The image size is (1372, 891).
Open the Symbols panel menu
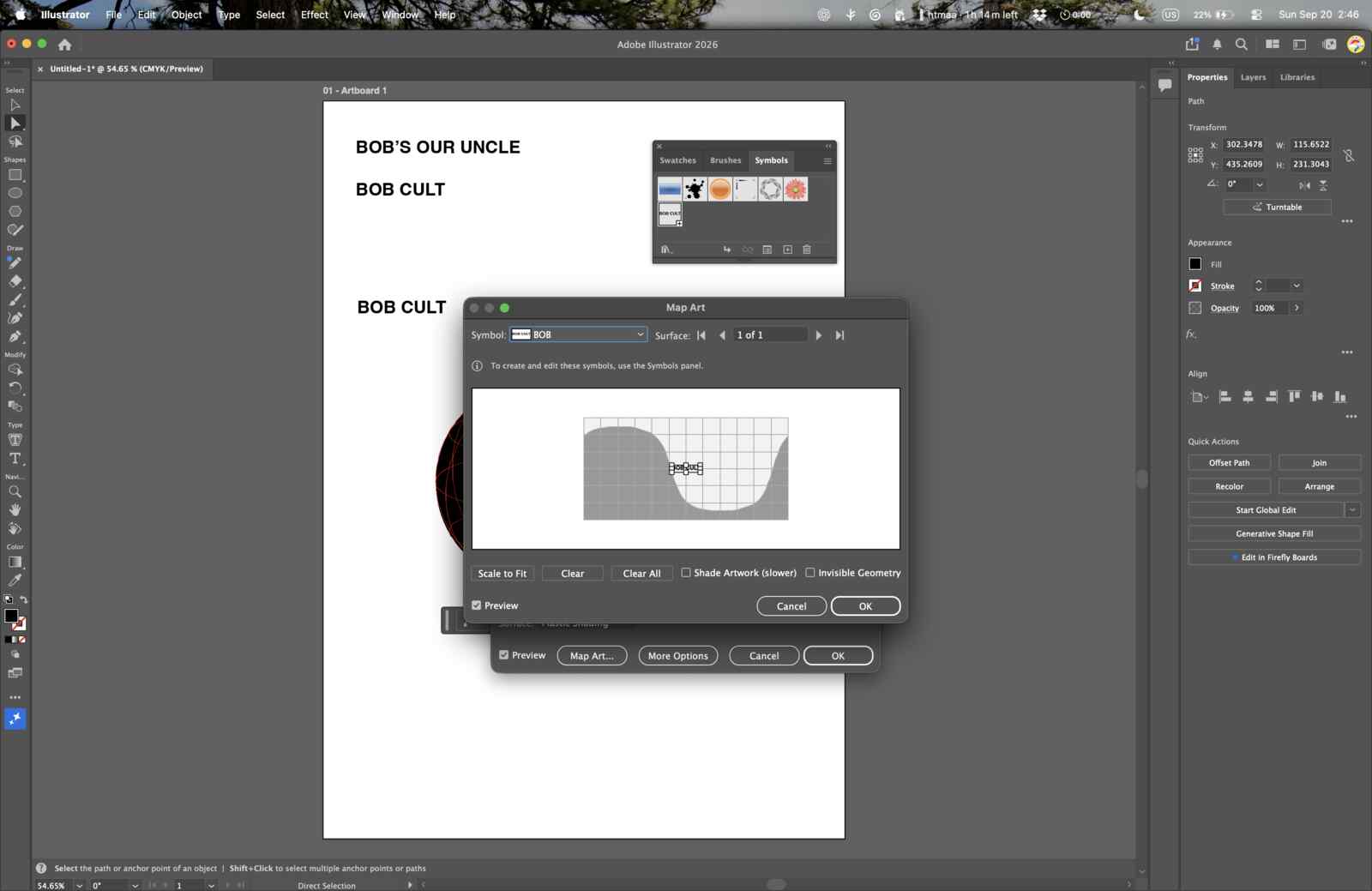click(827, 160)
